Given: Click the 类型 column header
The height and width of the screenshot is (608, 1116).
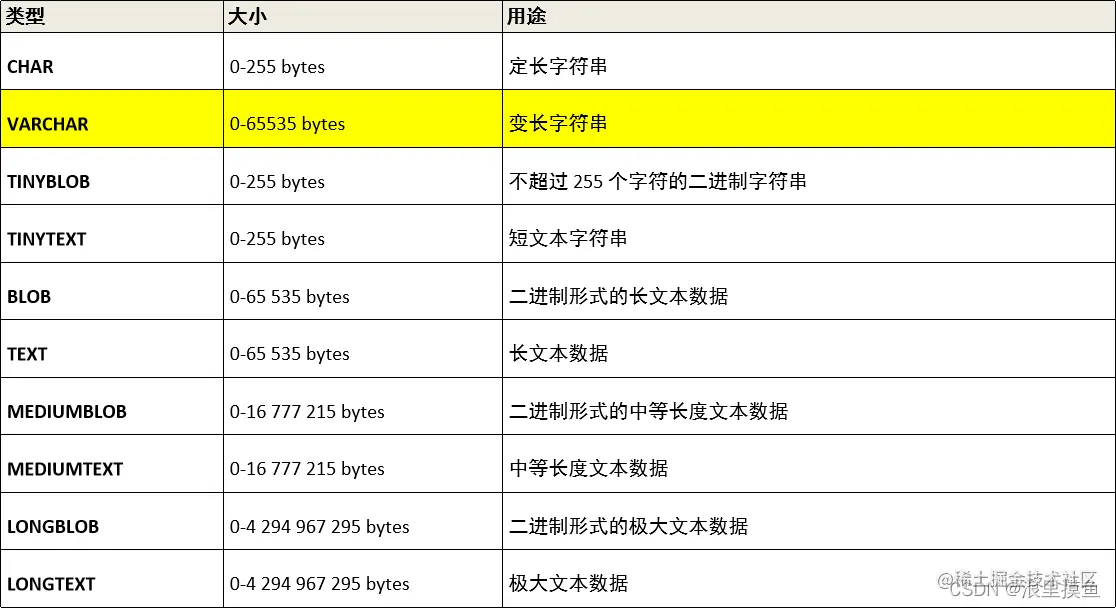Looking at the screenshot, I should (112, 16).
